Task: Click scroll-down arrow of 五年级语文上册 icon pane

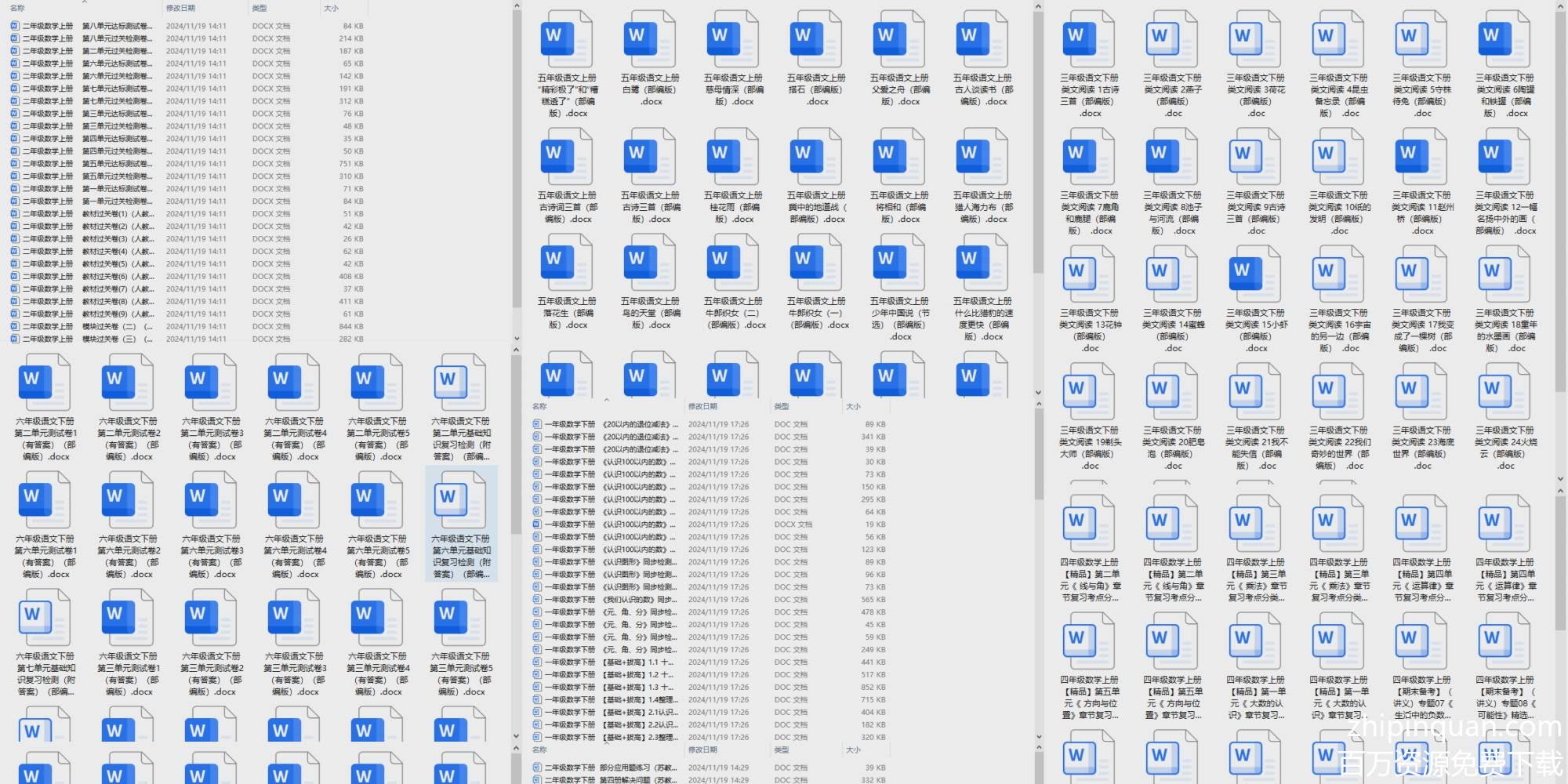Action: pyautogui.click(x=1038, y=393)
